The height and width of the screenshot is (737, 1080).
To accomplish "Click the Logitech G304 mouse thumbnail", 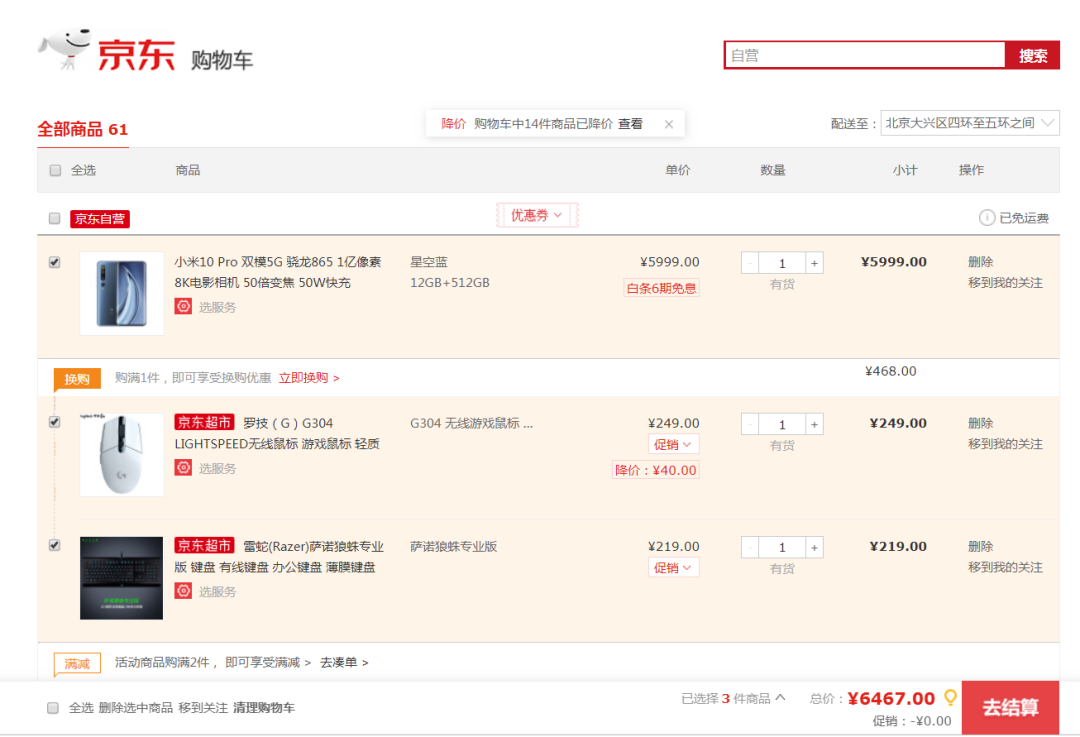I will click(122, 455).
